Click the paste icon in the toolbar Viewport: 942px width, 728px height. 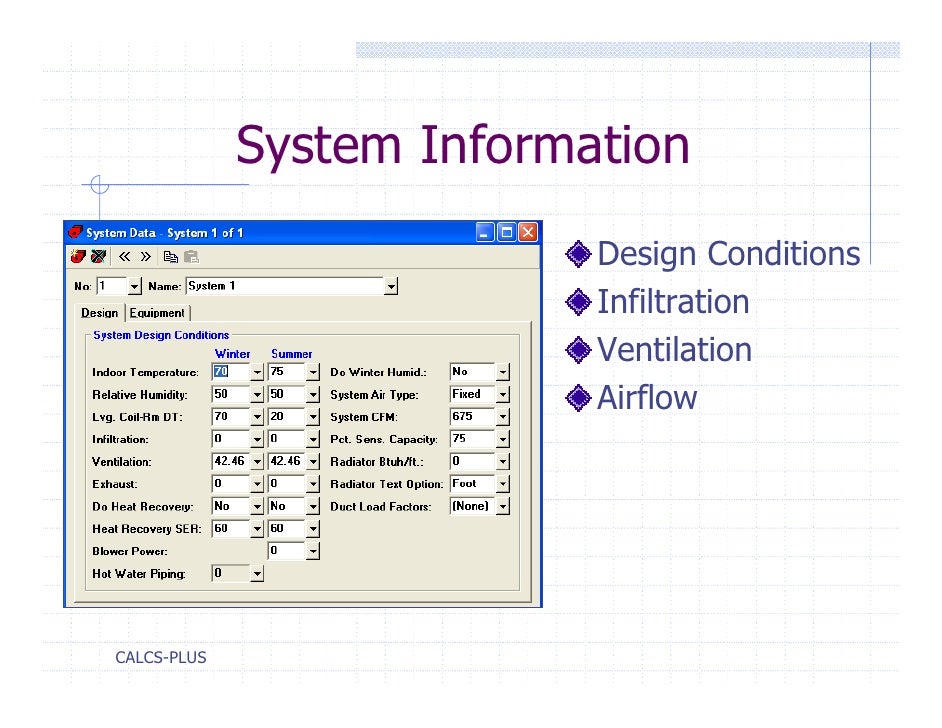[x=191, y=257]
